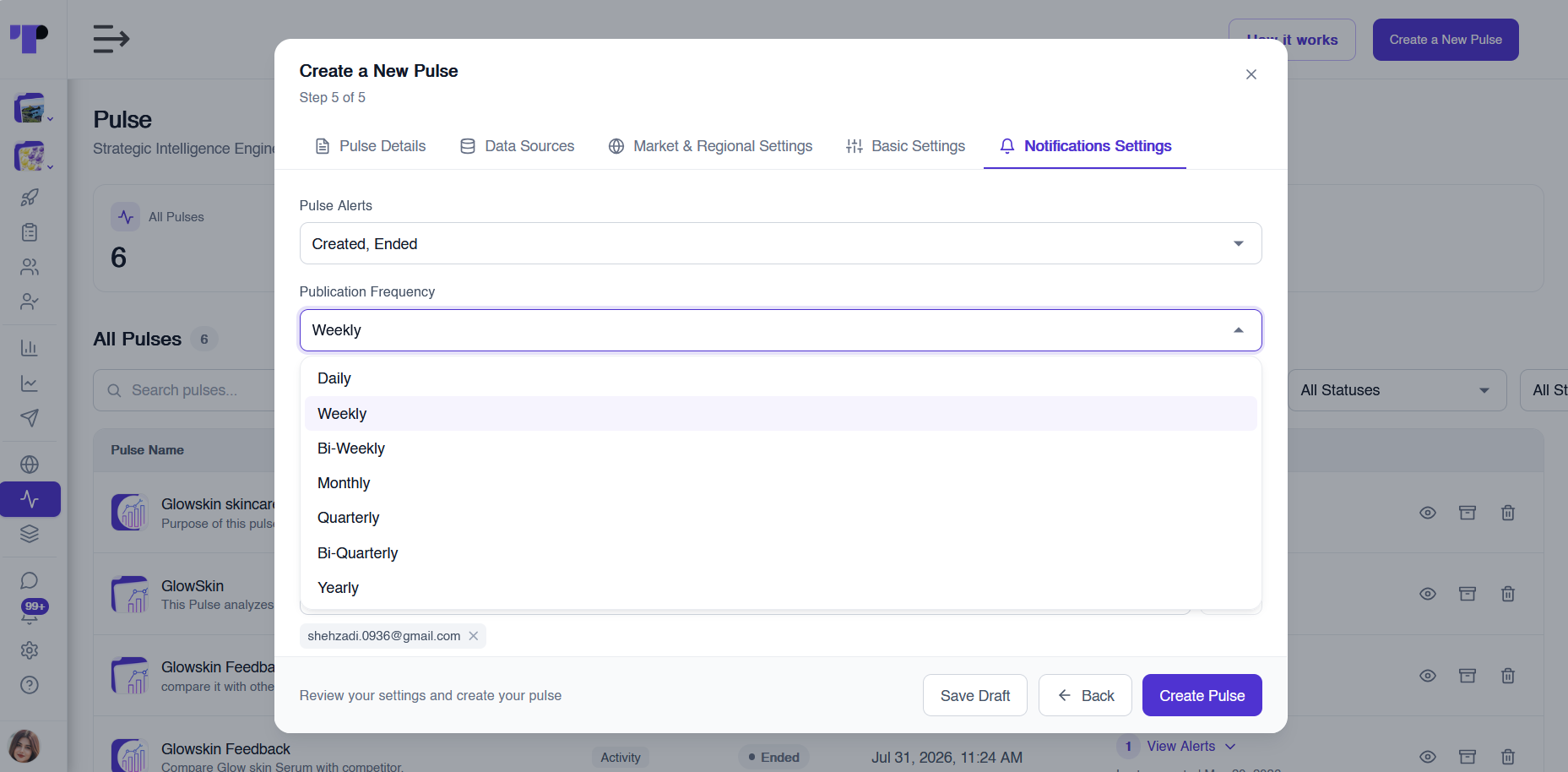The image size is (1568, 772).
Task: View the GlowSkin pulse via the eye icon
Action: (1428, 594)
